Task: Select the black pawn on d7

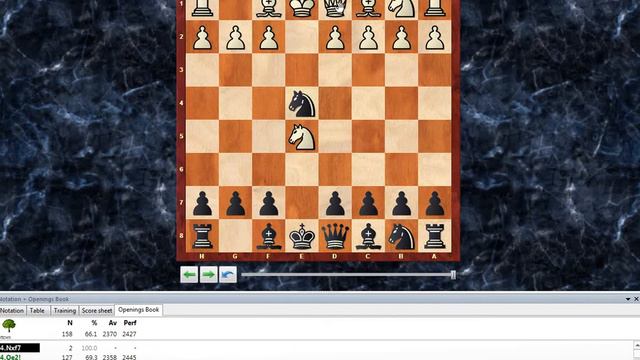Action: pos(335,203)
